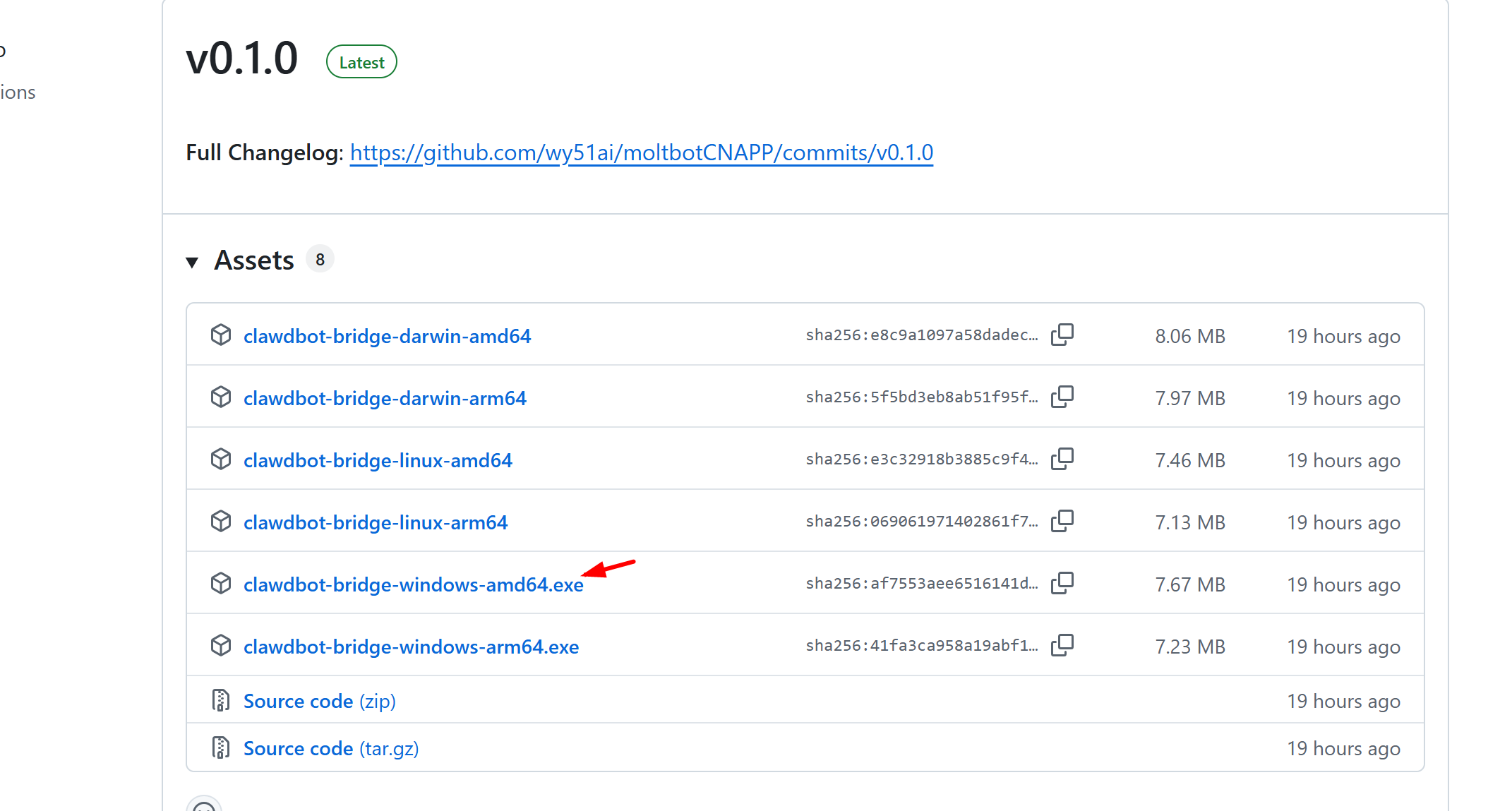Download clawdbot-bridge-darwin-amd64
This screenshot has height=811, width=1512.
point(387,336)
